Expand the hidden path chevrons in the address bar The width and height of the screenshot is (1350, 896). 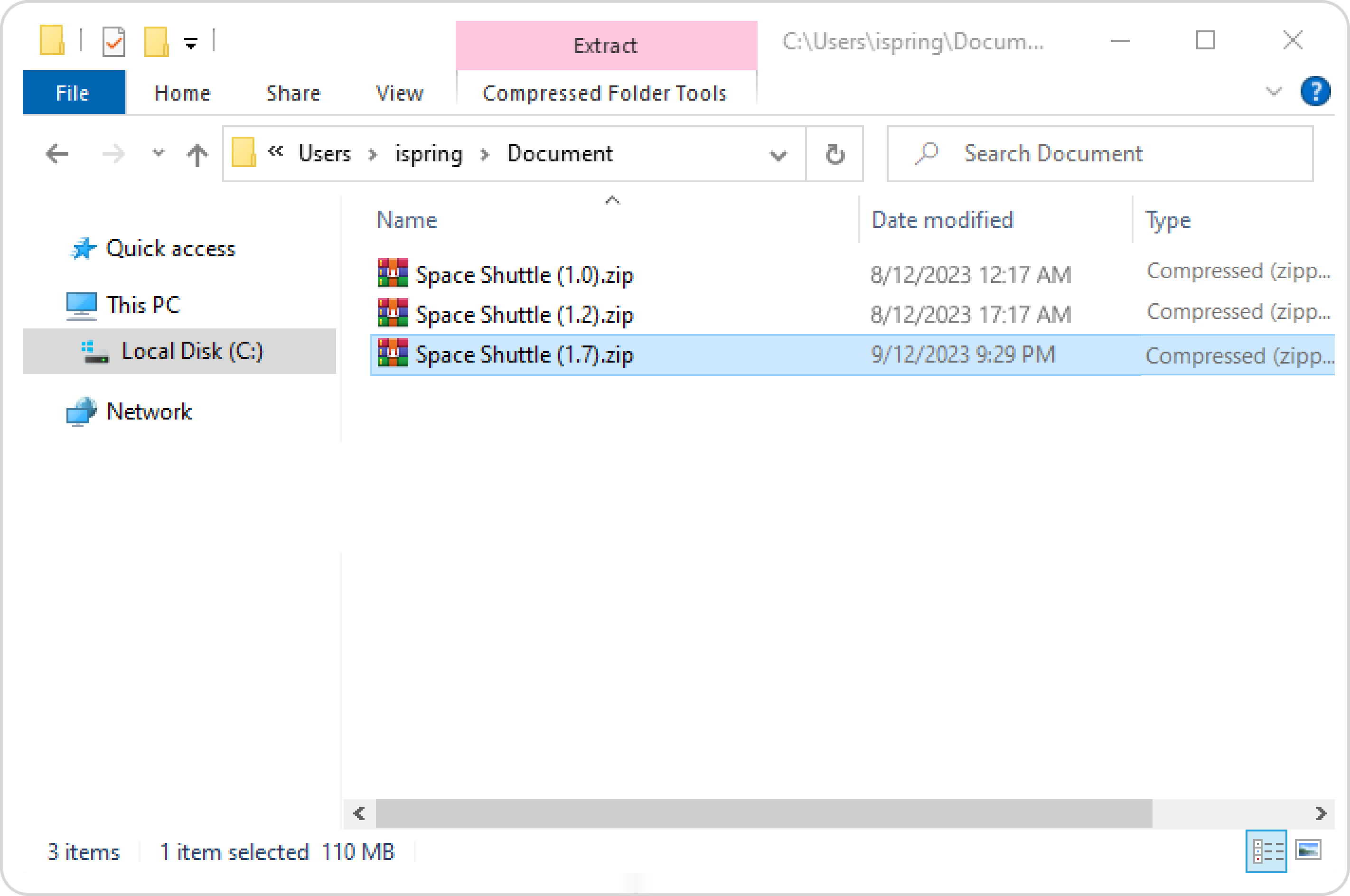pos(275,151)
